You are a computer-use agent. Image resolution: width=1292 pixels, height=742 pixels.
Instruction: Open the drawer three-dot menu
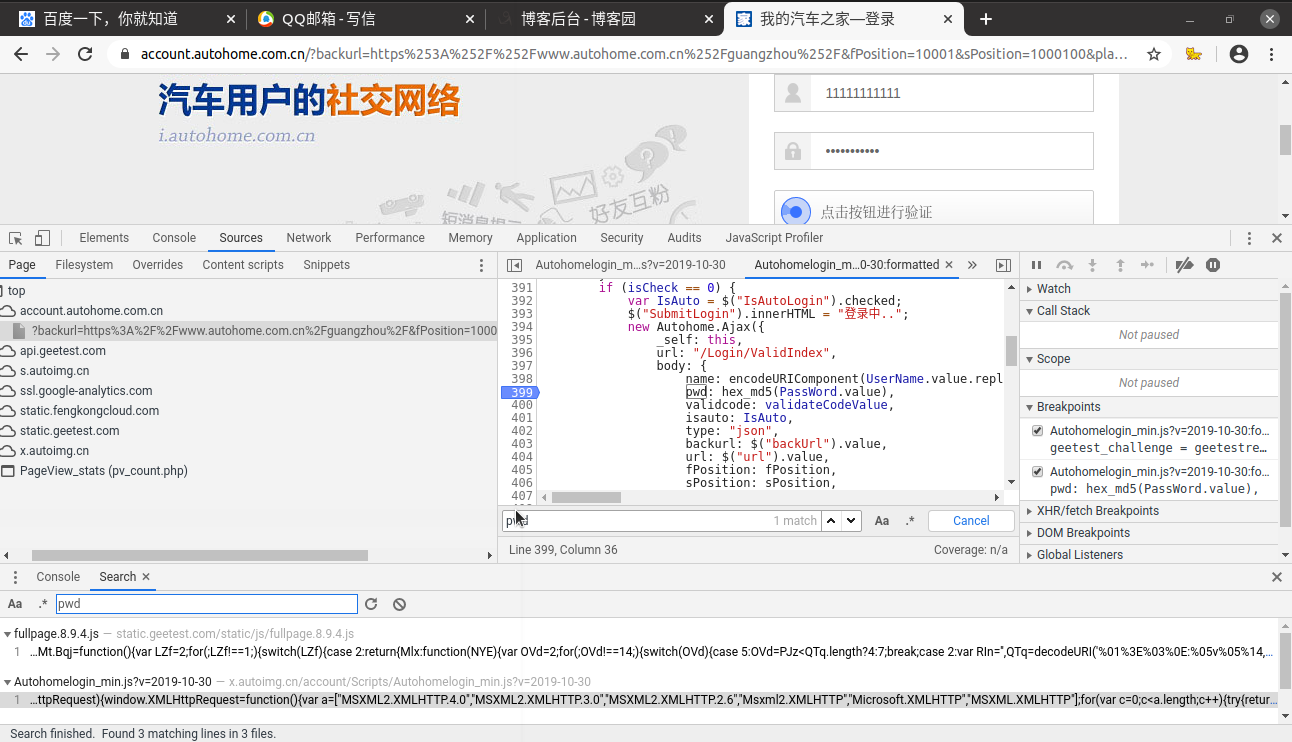click(15, 577)
